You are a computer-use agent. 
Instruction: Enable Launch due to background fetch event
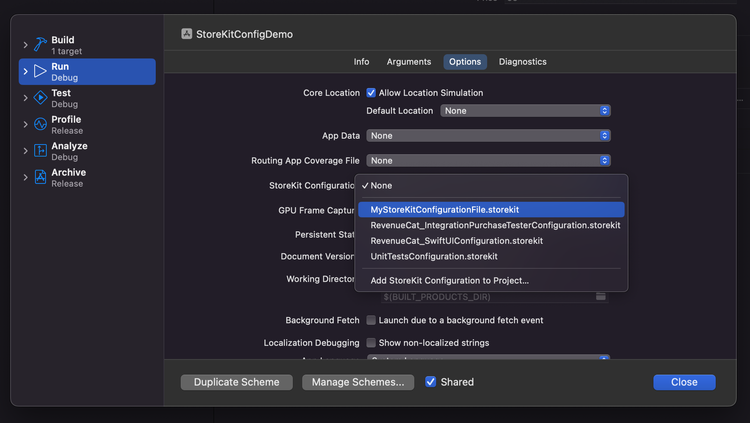click(x=371, y=320)
